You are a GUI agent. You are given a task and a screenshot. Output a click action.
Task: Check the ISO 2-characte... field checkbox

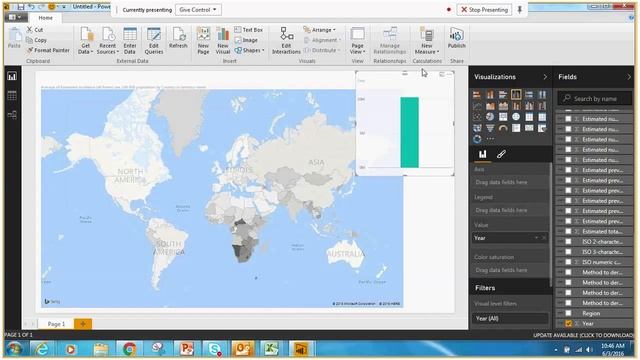(568, 242)
